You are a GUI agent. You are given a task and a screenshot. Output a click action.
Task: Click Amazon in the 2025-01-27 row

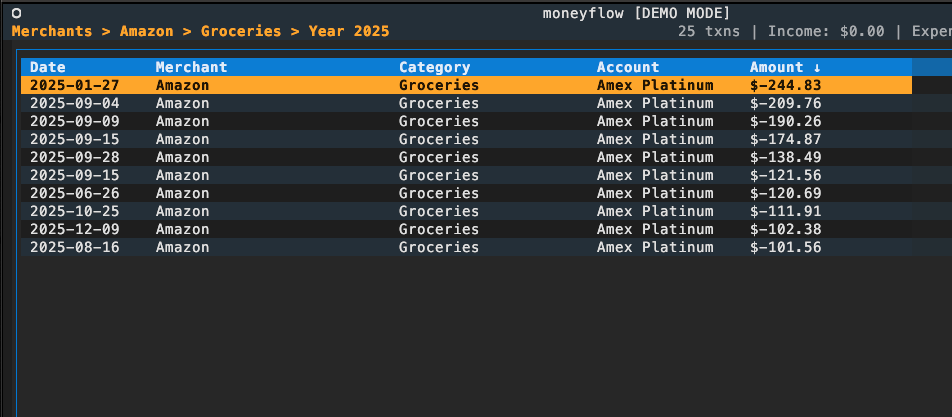coord(182,85)
